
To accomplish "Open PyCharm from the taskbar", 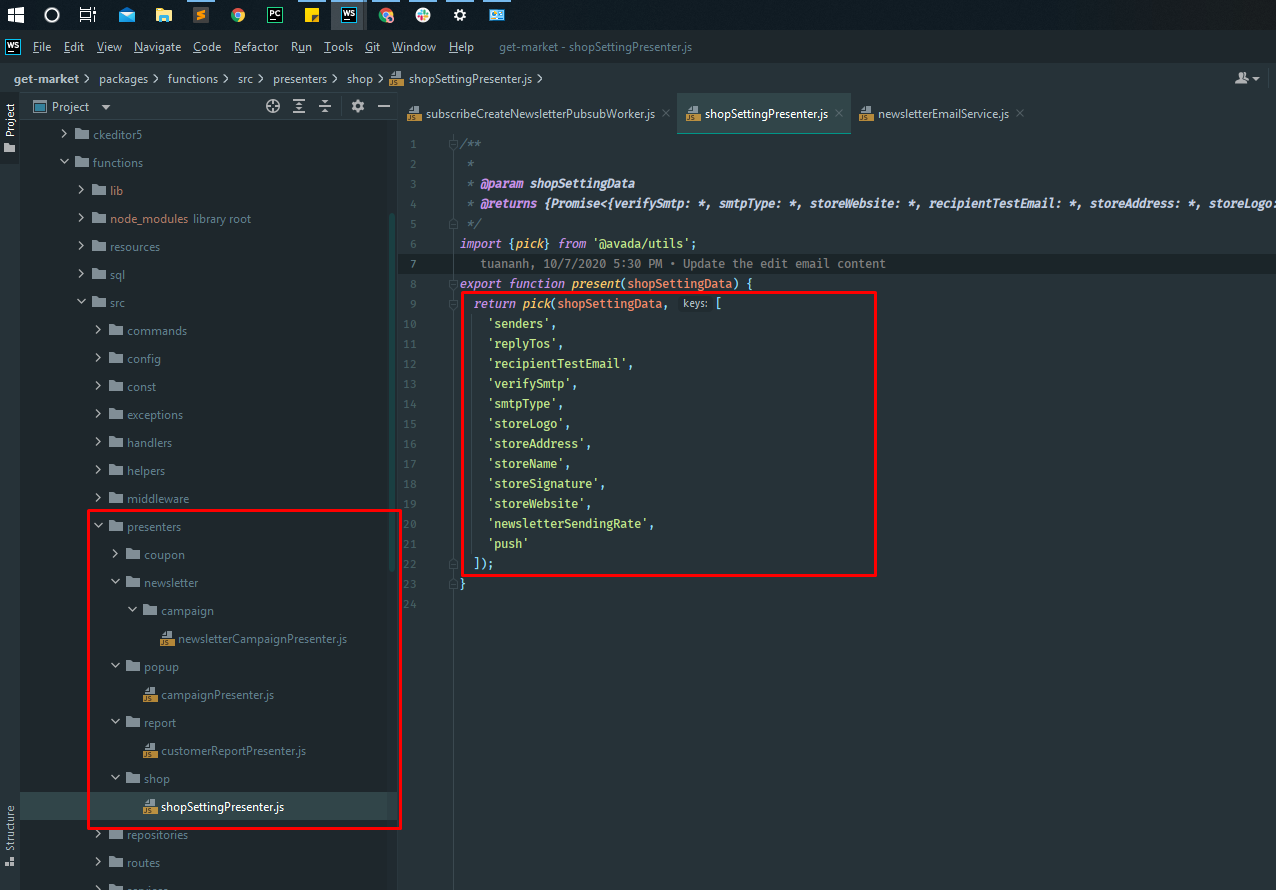I will (x=274, y=15).
